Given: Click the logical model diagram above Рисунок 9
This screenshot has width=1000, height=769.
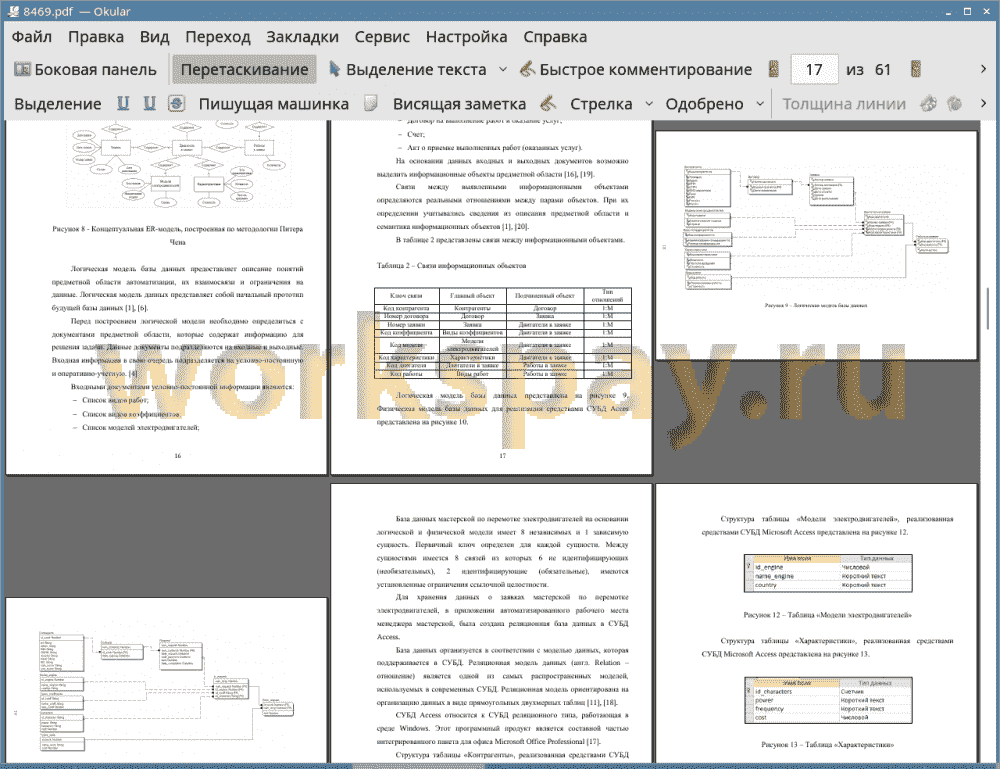Looking at the screenshot, I should [x=816, y=228].
